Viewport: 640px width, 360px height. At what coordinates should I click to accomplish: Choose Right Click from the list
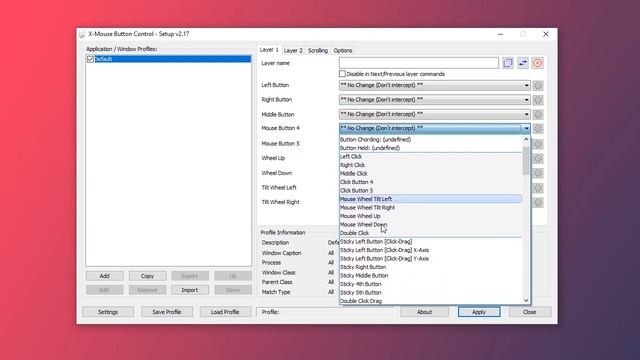coord(431,165)
